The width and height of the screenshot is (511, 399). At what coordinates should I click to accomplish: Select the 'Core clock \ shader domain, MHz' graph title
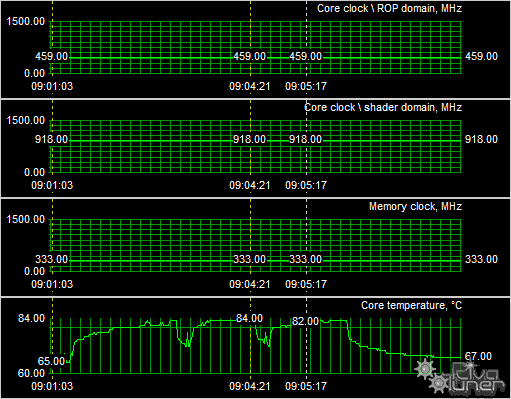(383, 107)
